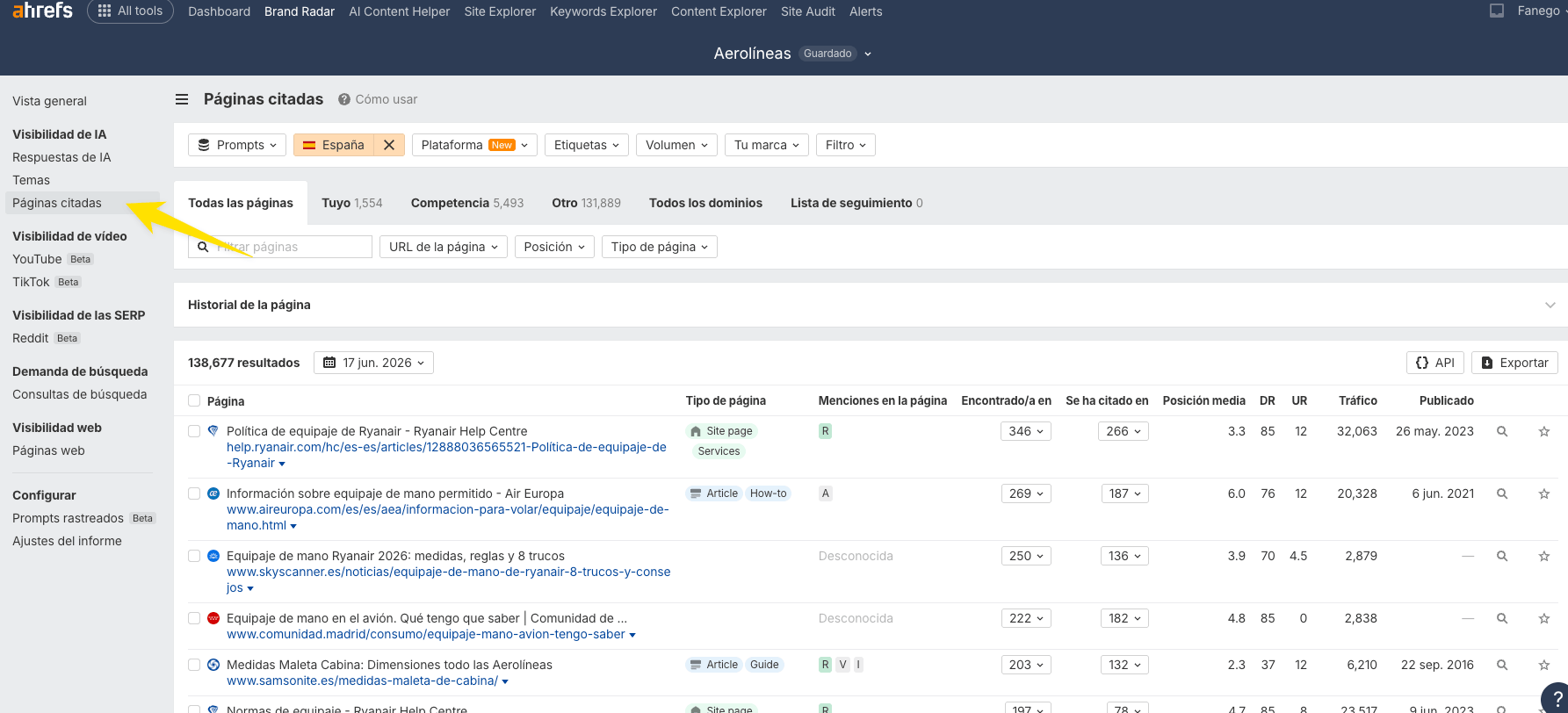Open the Prompts filter dropdown
1568x713 pixels.
coord(237,145)
